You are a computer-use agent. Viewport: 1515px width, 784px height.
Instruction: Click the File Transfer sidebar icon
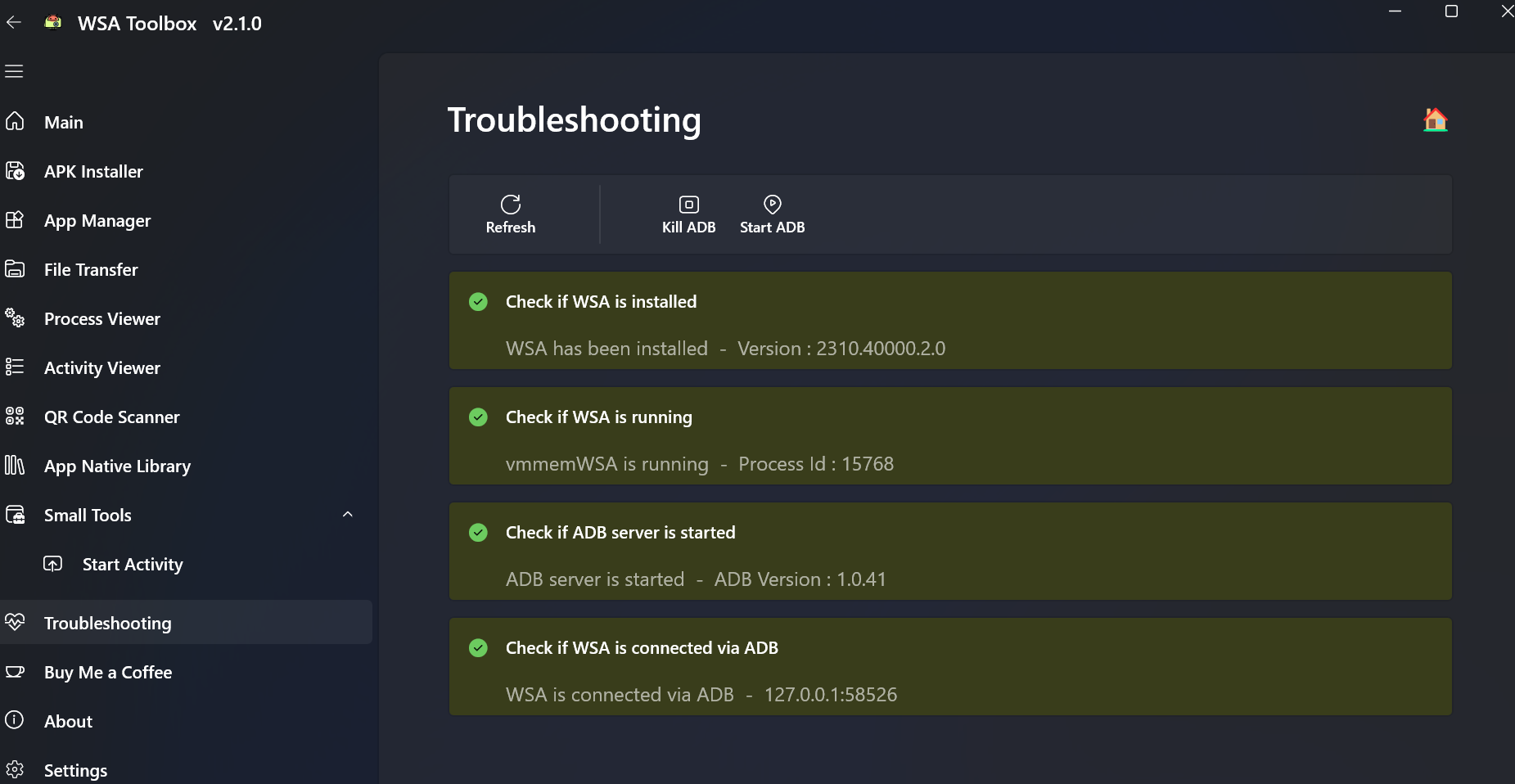(15, 269)
